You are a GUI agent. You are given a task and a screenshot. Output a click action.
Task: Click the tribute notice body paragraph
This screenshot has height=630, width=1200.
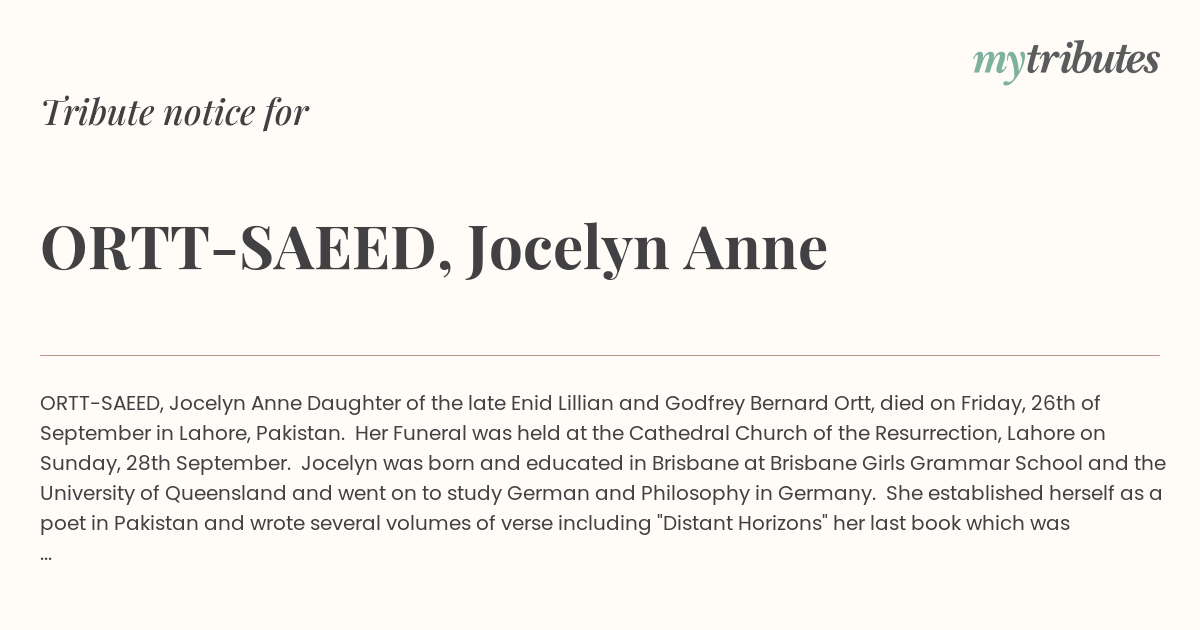[600, 478]
